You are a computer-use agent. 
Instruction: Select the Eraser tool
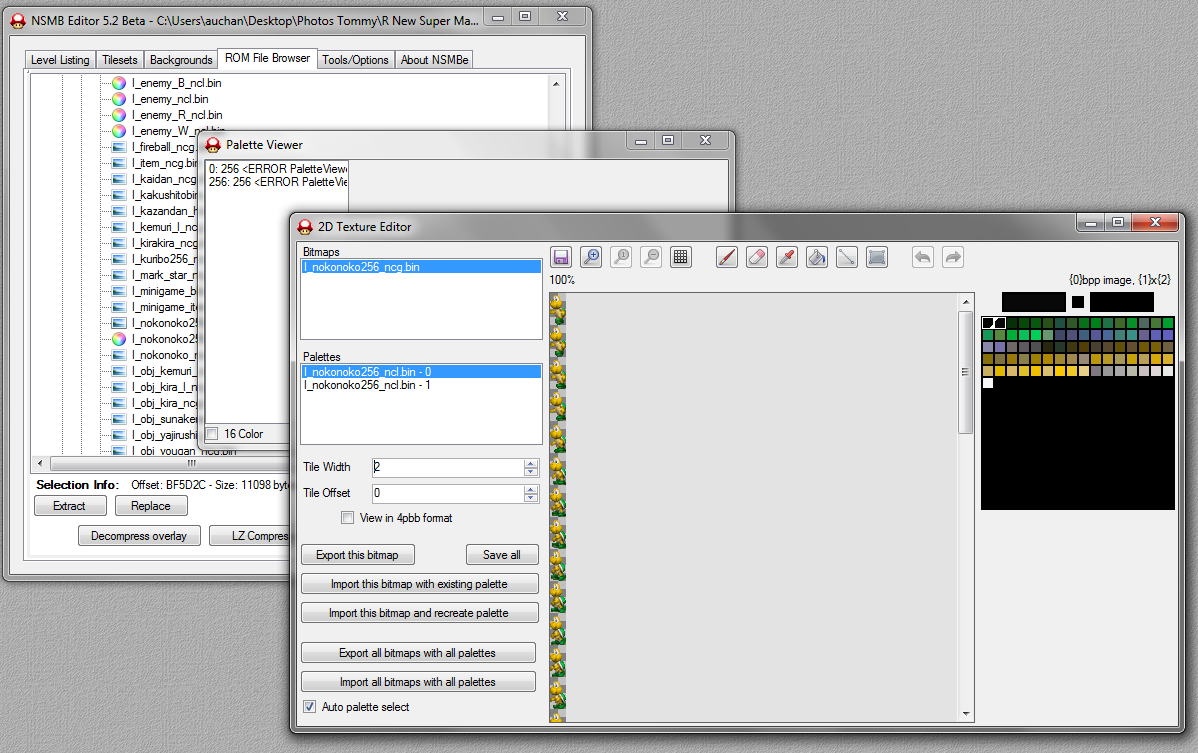click(x=757, y=257)
